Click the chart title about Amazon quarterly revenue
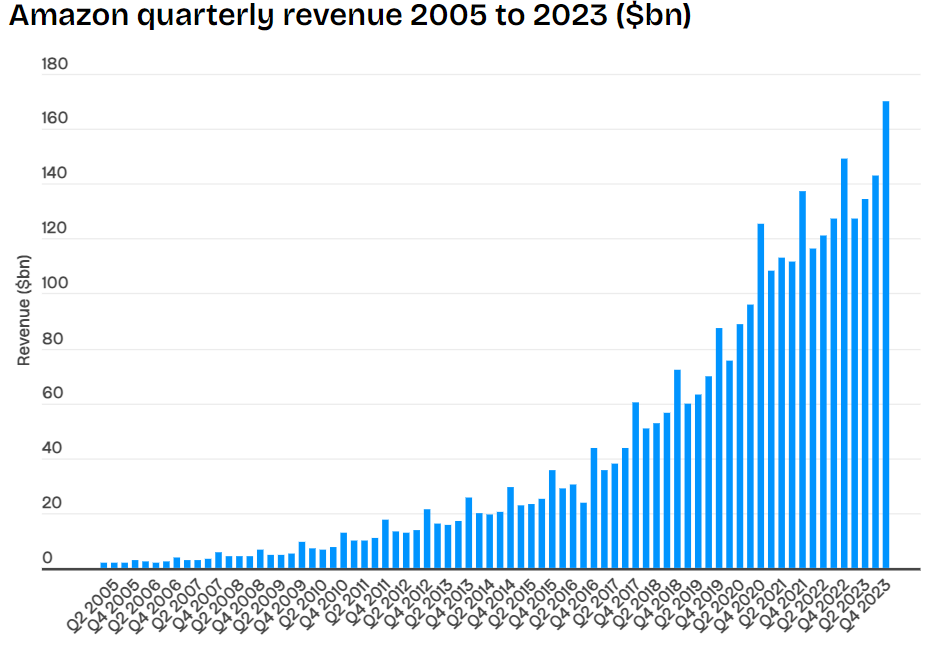This screenshot has height=651, width=928. pyautogui.click(x=350, y=16)
